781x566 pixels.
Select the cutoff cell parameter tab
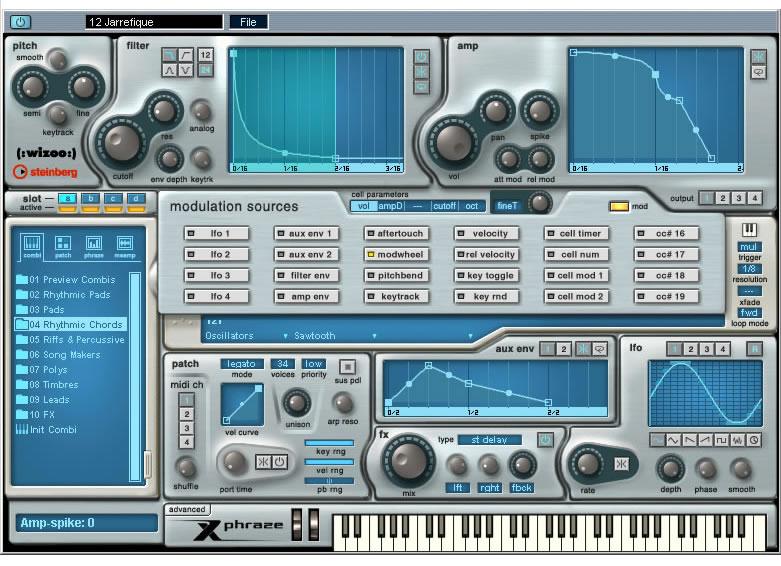pos(444,206)
